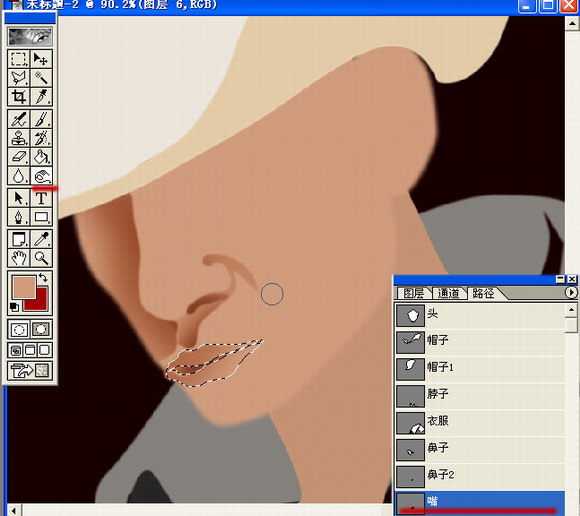This screenshot has height=516, width=580.
Task: Select the Rectangular Marquee tool
Action: click(18, 59)
